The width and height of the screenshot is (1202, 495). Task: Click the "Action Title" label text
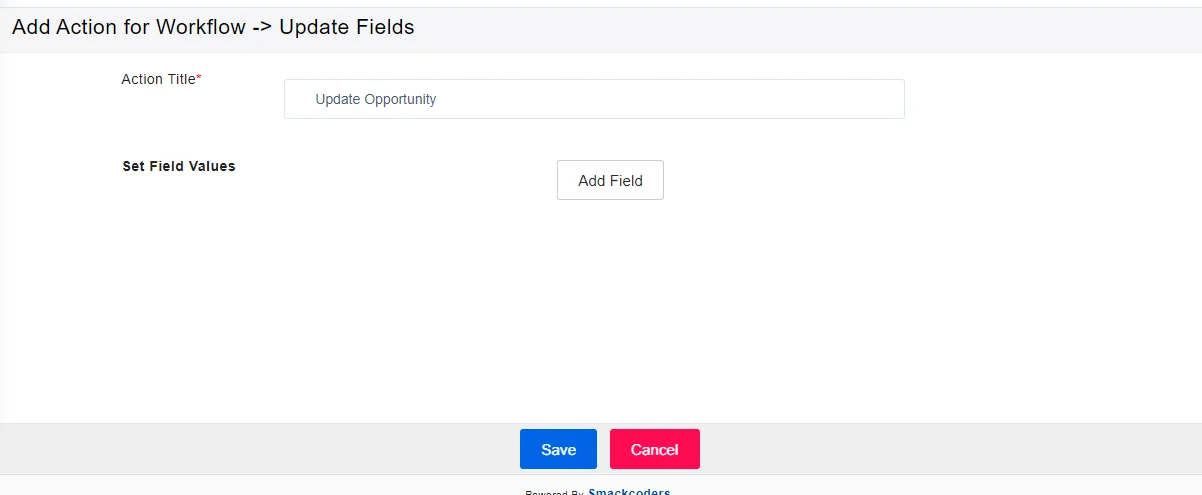[x=158, y=79]
